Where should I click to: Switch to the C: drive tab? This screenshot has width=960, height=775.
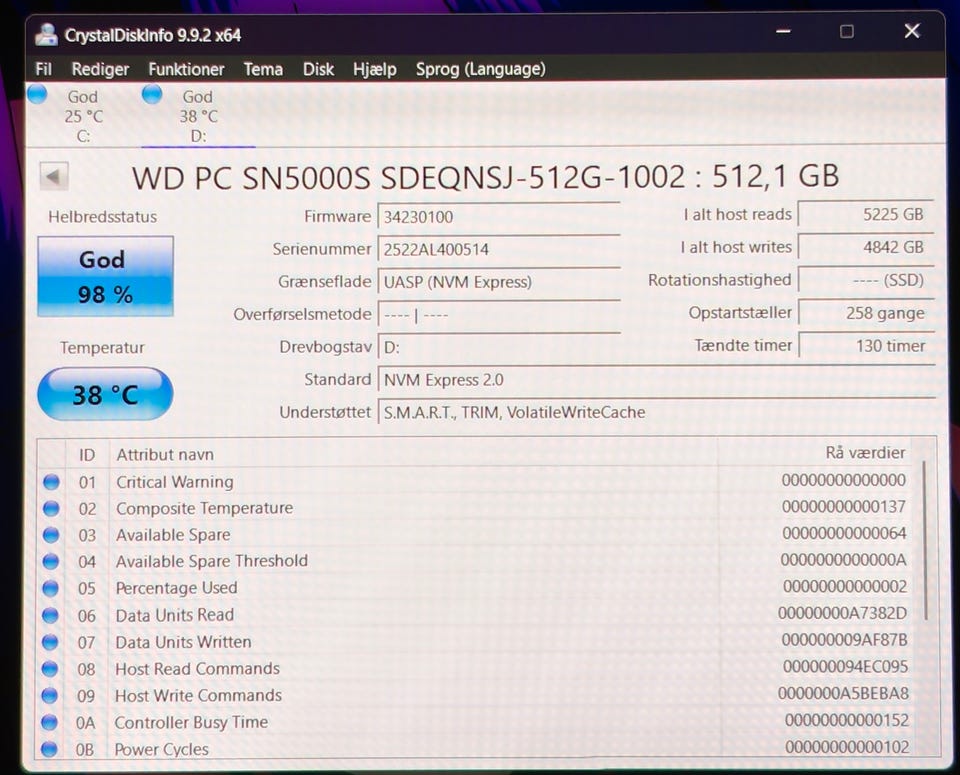tap(83, 116)
